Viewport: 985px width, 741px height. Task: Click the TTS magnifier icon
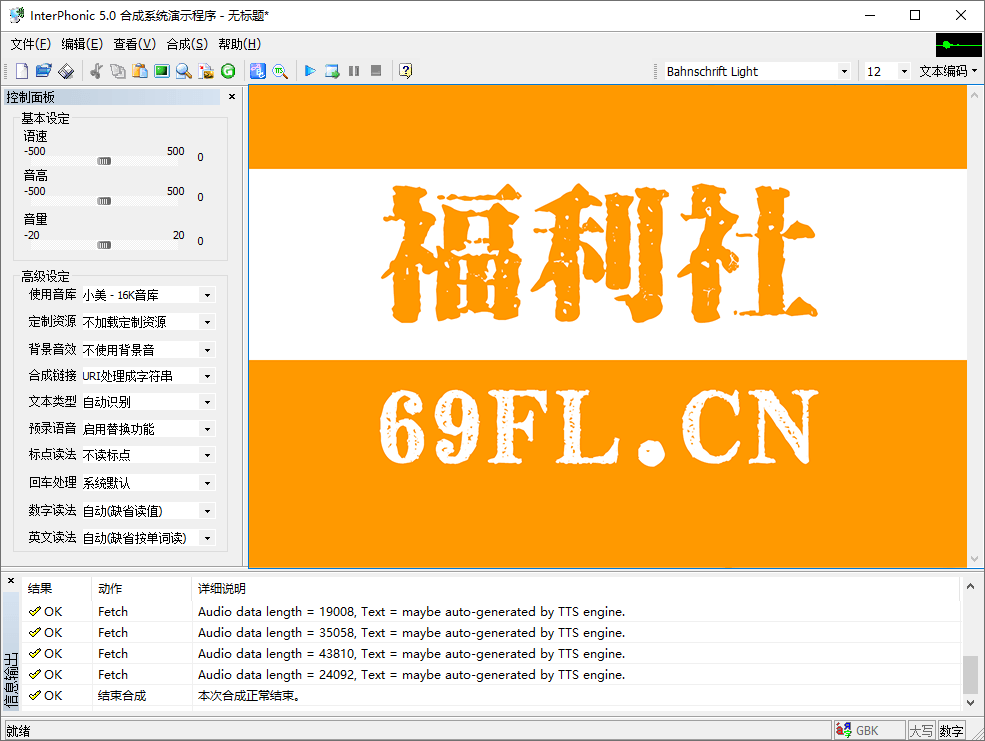(280, 71)
